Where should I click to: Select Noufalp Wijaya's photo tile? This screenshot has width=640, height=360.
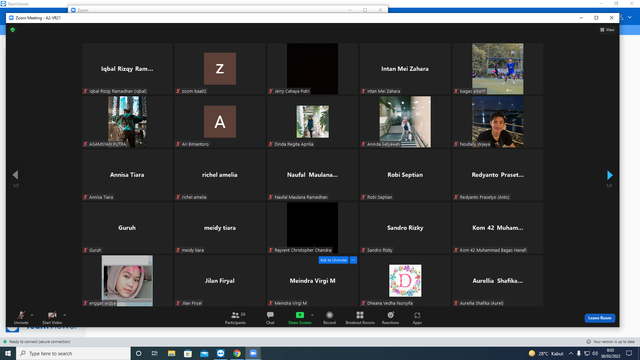pyautogui.click(x=498, y=122)
